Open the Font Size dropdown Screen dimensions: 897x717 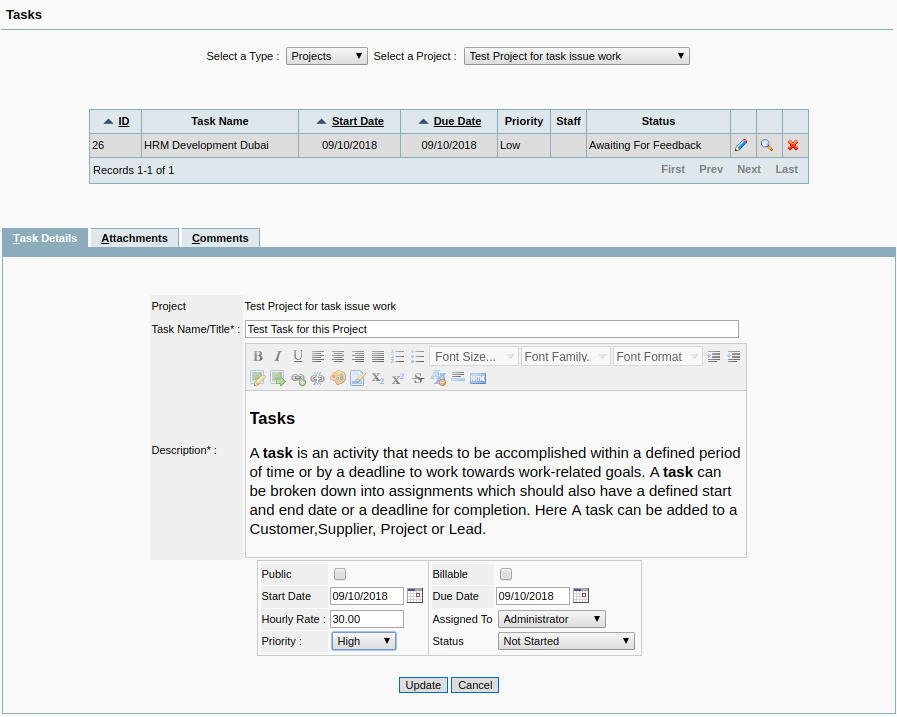point(474,357)
